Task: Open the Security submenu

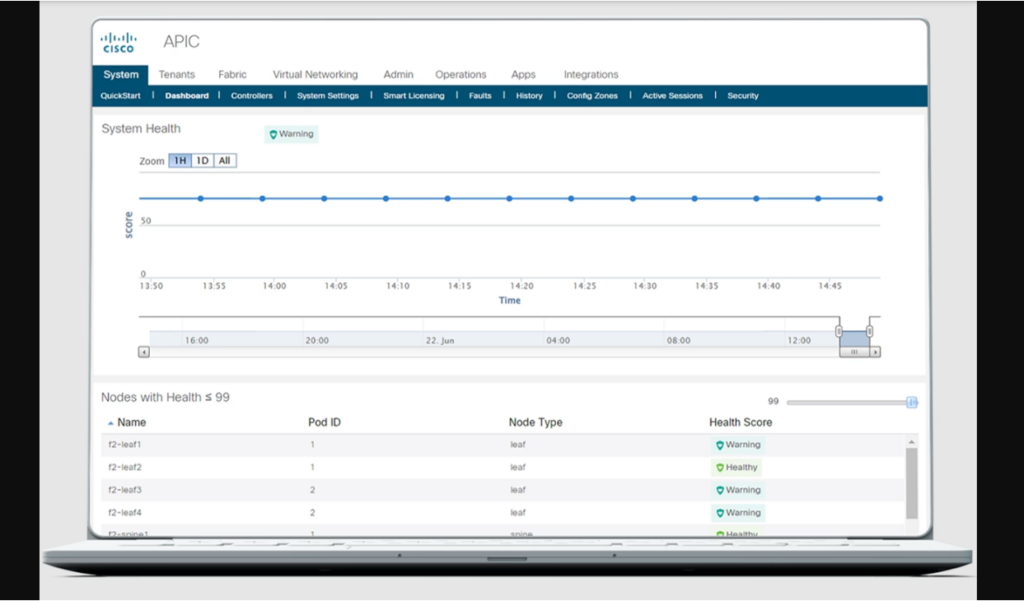Action: point(743,95)
